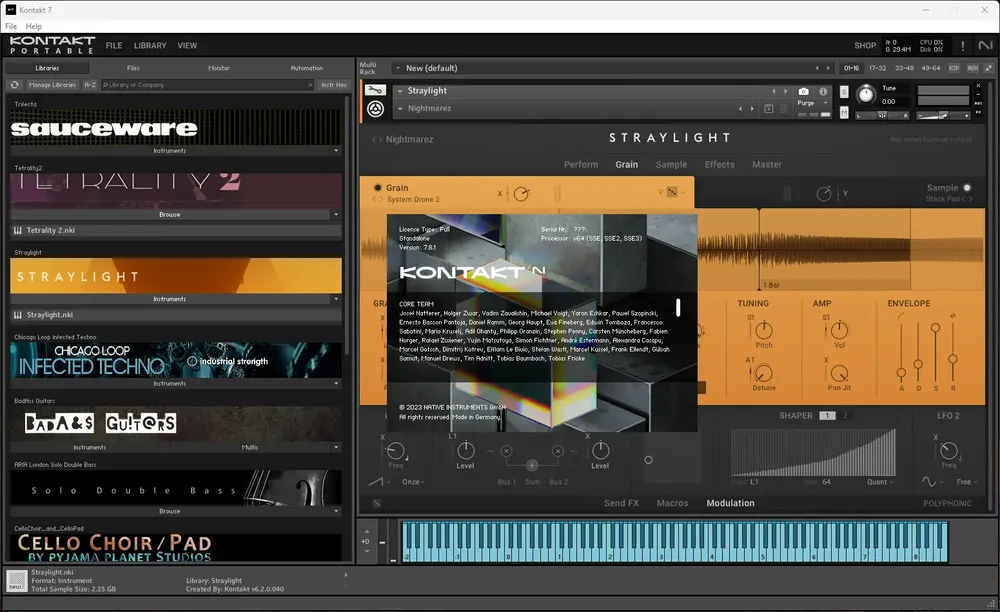The image size is (1000, 612).
Task: Click the Straylight circular instrument icon
Action: [375, 109]
